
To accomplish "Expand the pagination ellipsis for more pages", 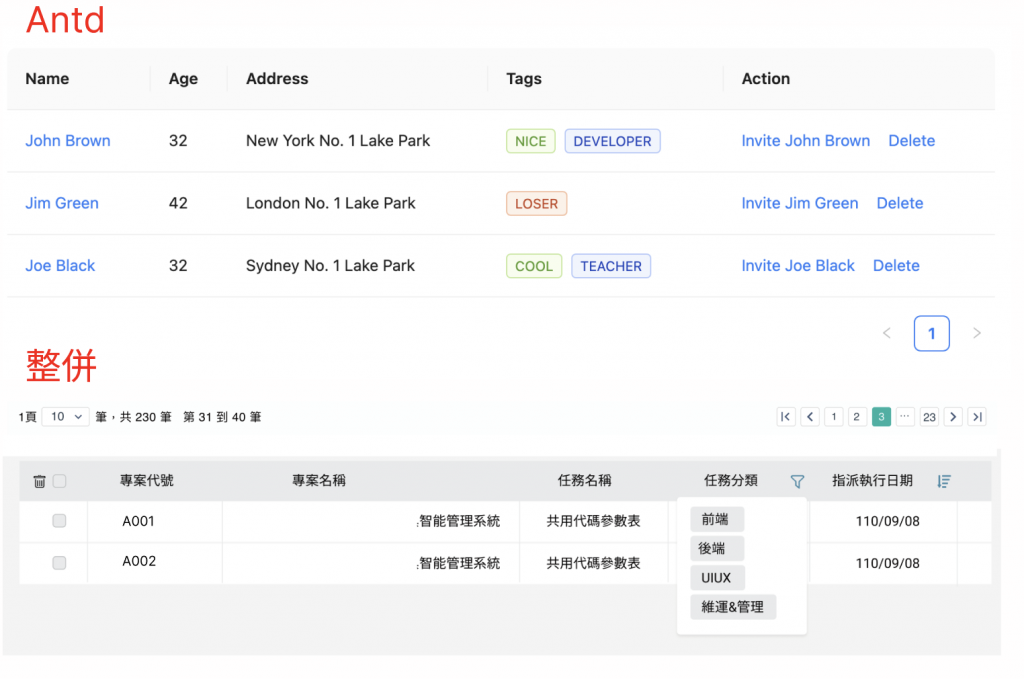I will pyautogui.click(x=905, y=417).
